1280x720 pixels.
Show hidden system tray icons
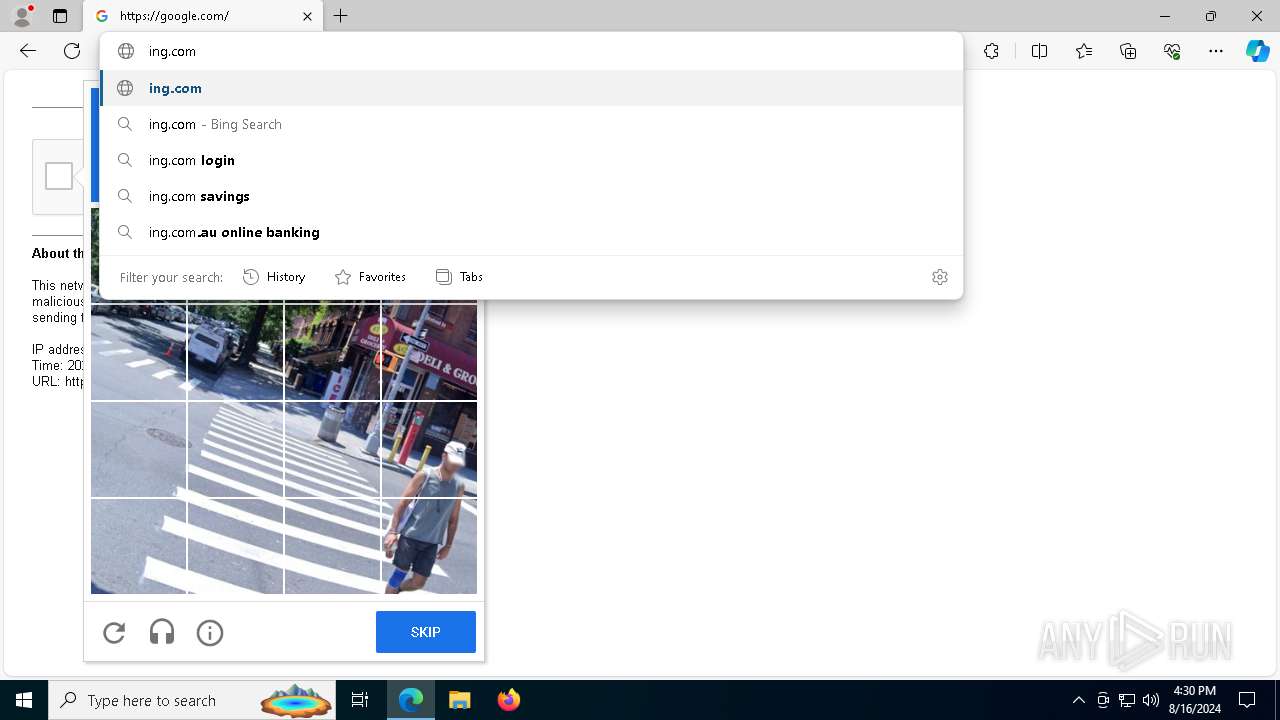coord(1078,700)
